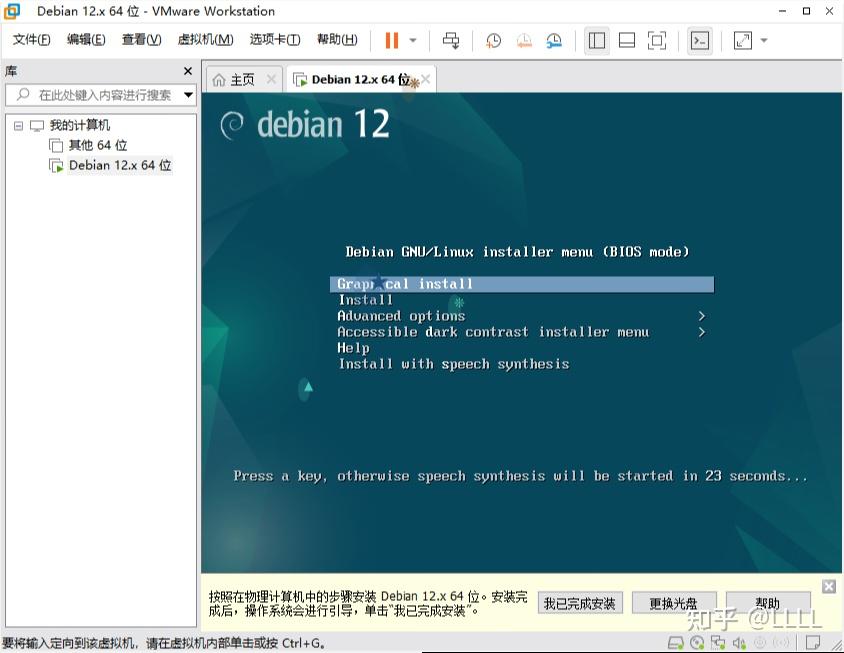Viewport: 844px width, 653px height.
Task: Click the CD/DVD drive status icon
Action: coord(697,642)
